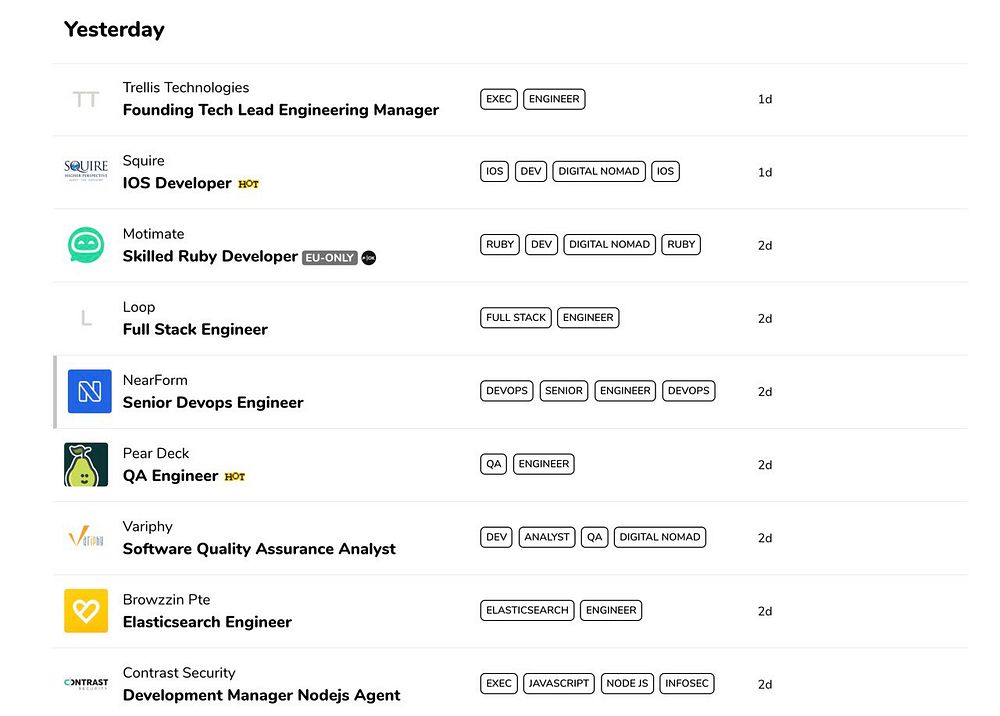Click the NearForm blue N logo
This screenshot has height=716, width=1000.
click(89, 391)
